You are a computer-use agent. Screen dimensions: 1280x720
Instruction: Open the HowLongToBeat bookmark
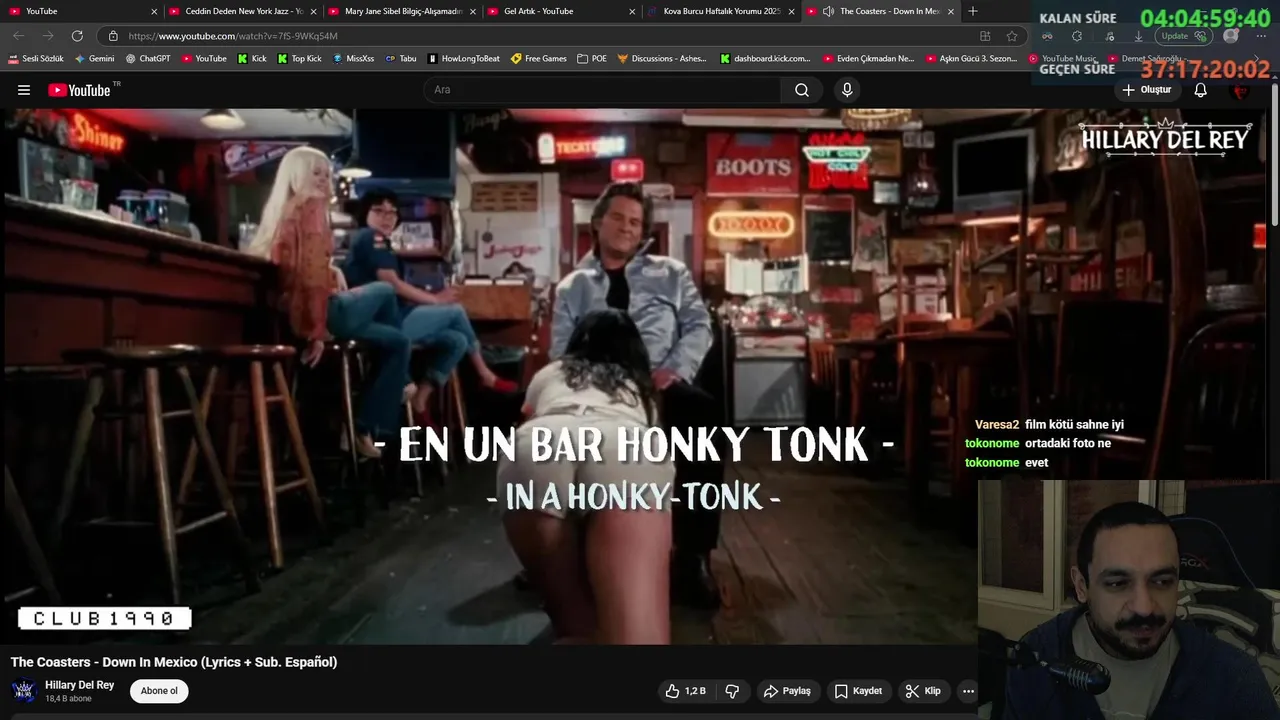point(464,59)
